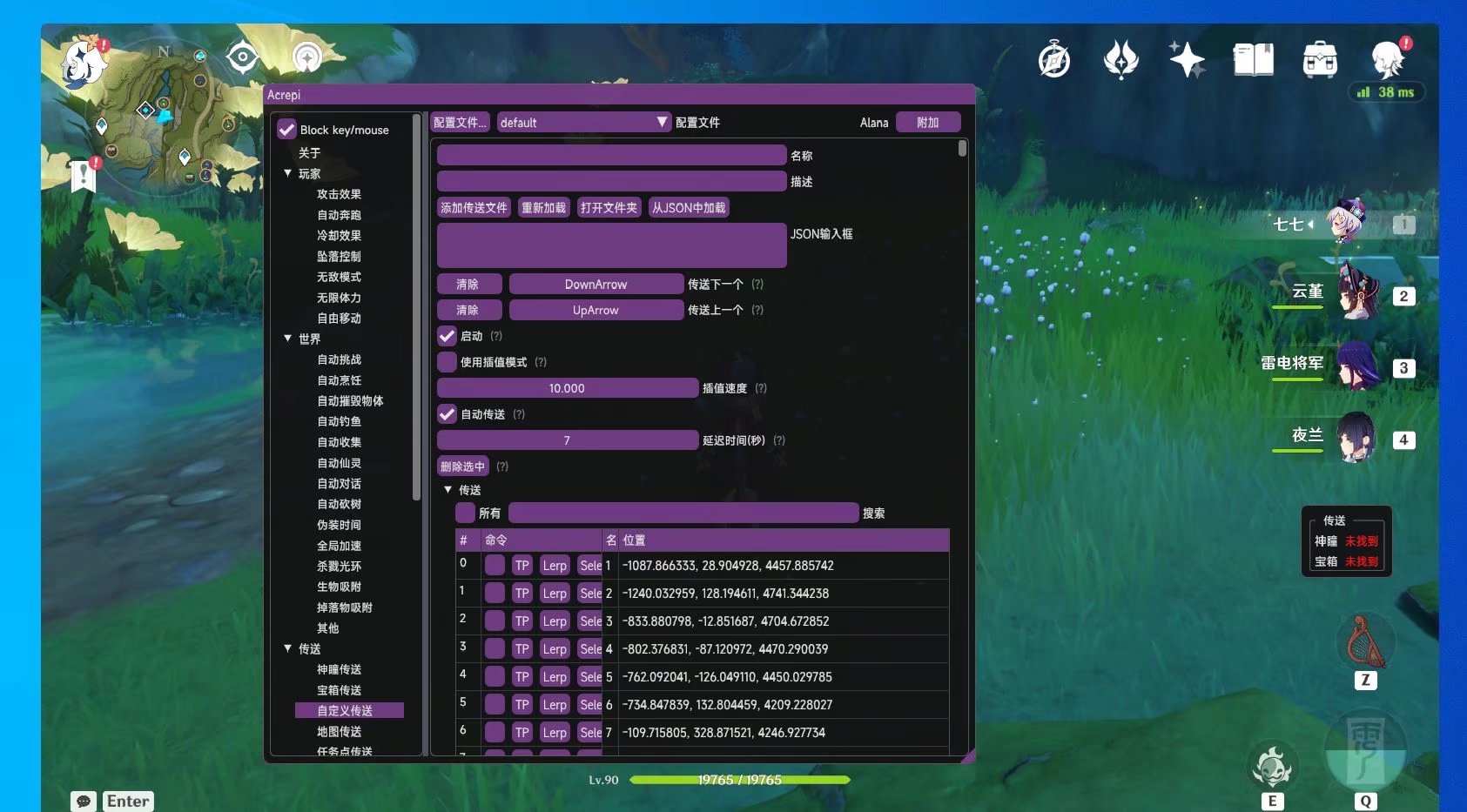Click the 添加传送文件 button
1467x812 pixels.
pos(474,208)
